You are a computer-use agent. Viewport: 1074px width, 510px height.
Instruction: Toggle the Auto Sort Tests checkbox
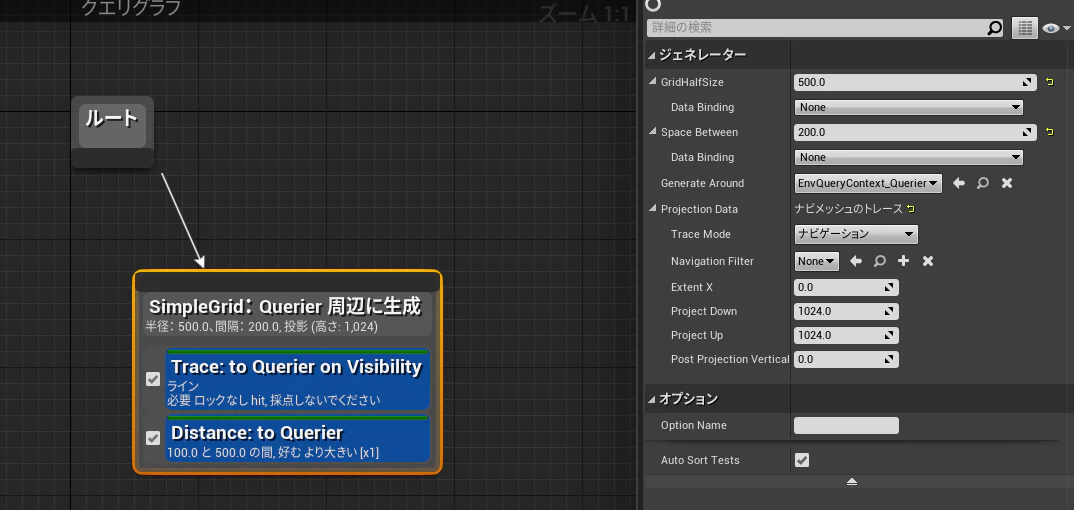point(802,460)
